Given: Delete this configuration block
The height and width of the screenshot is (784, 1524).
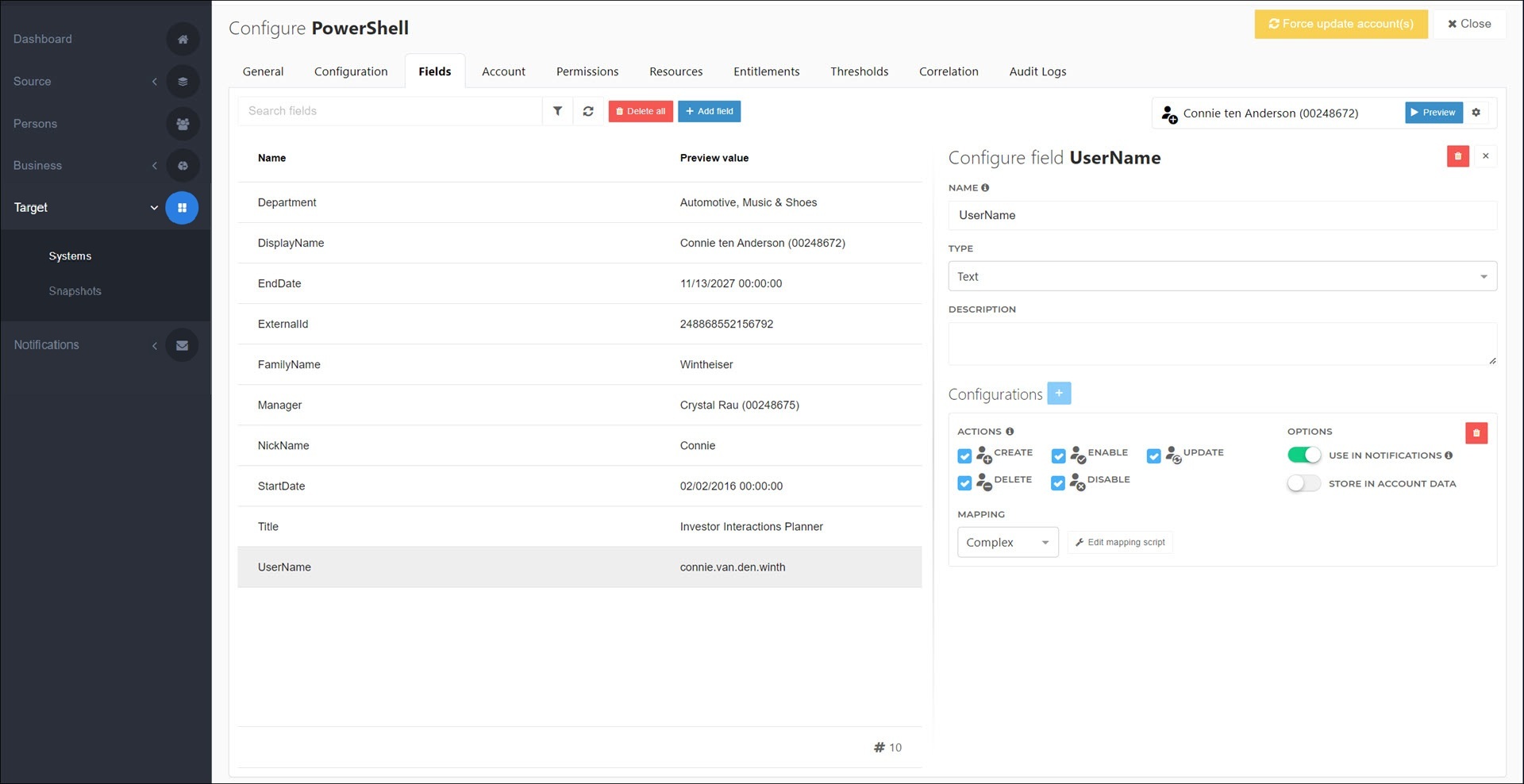Looking at the screenshot, I should point(1476,432).
